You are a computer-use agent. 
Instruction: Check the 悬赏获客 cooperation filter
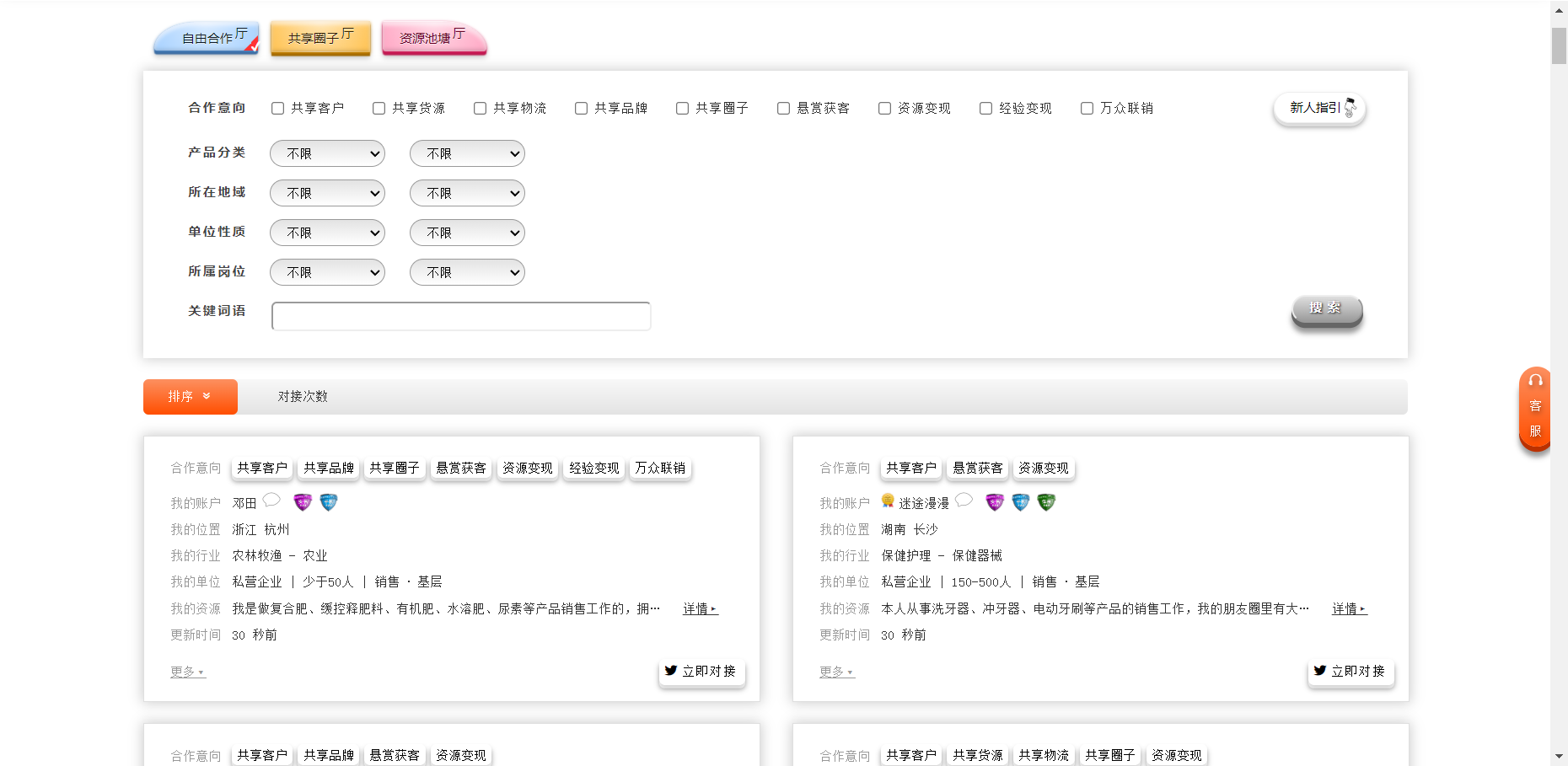click(x=783, y=109)
